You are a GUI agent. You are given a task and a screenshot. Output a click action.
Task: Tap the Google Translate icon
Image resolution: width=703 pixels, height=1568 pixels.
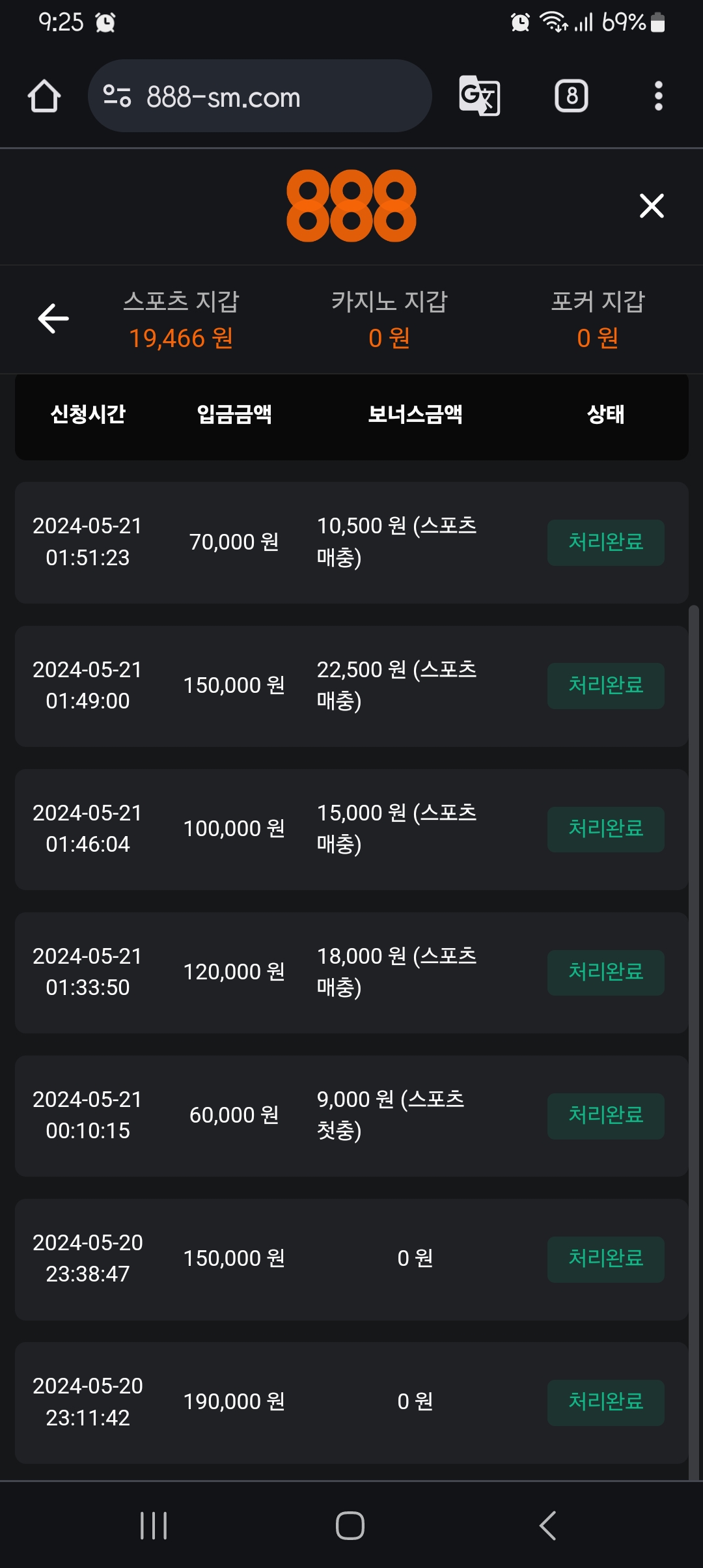[x=480, y=96]
